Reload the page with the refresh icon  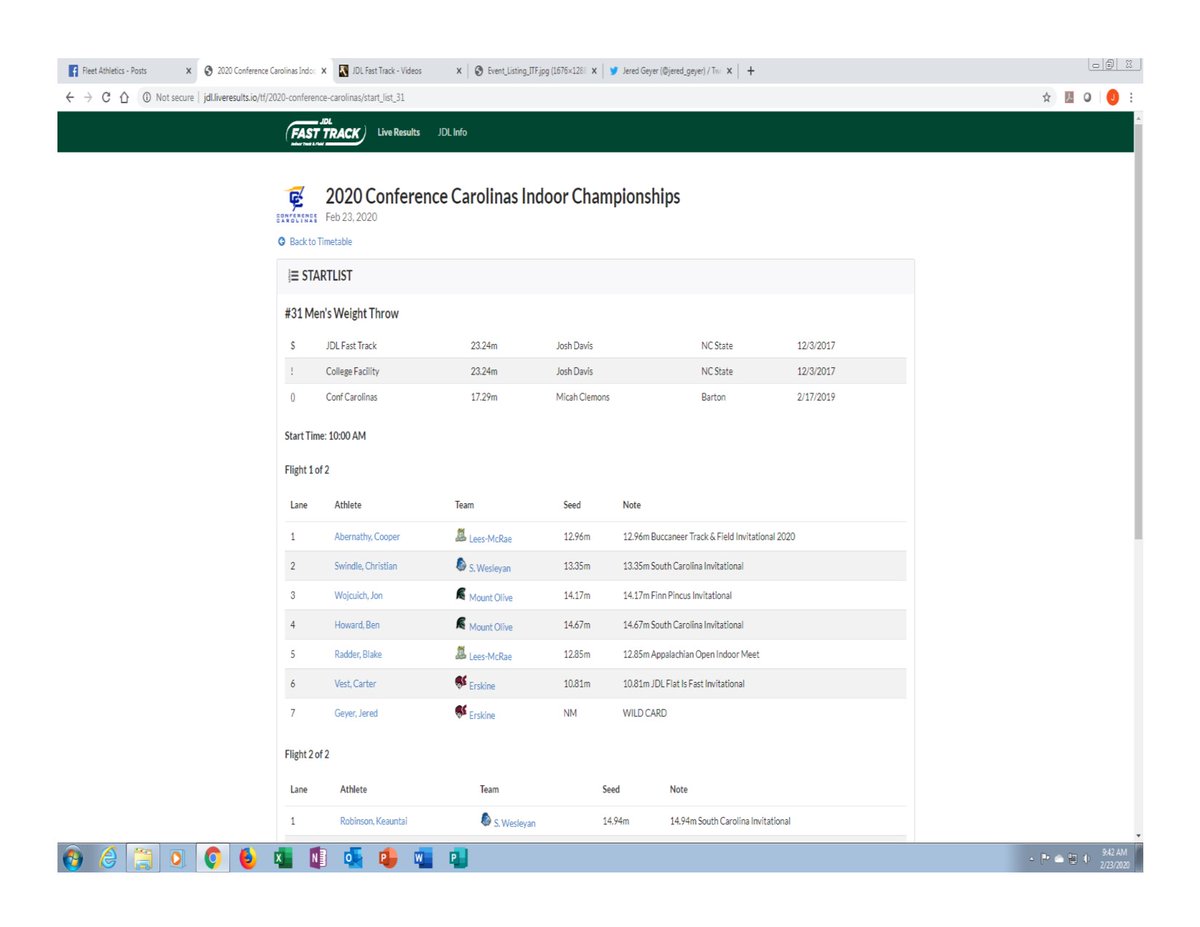[x=106, y=98]
